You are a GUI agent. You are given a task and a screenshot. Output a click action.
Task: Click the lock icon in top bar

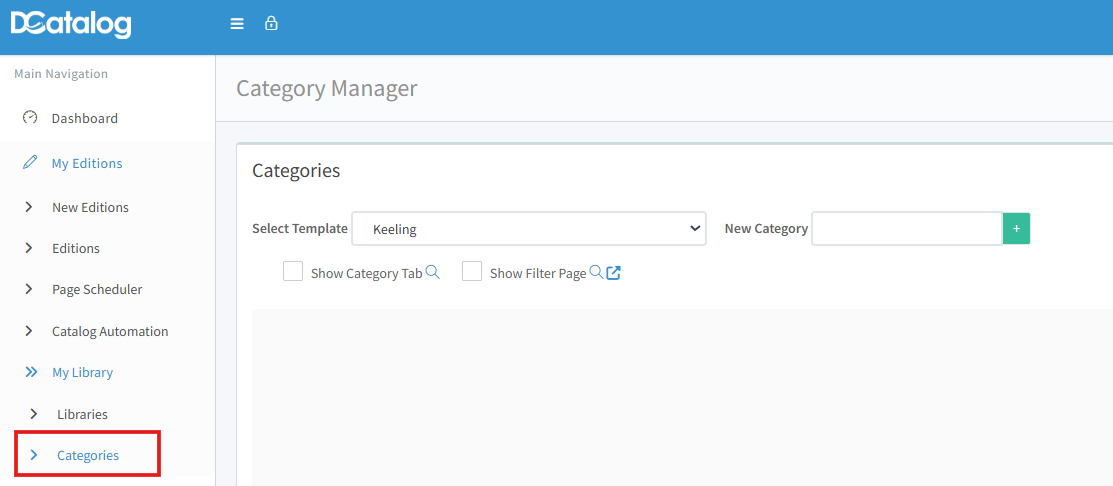[271, 24]
